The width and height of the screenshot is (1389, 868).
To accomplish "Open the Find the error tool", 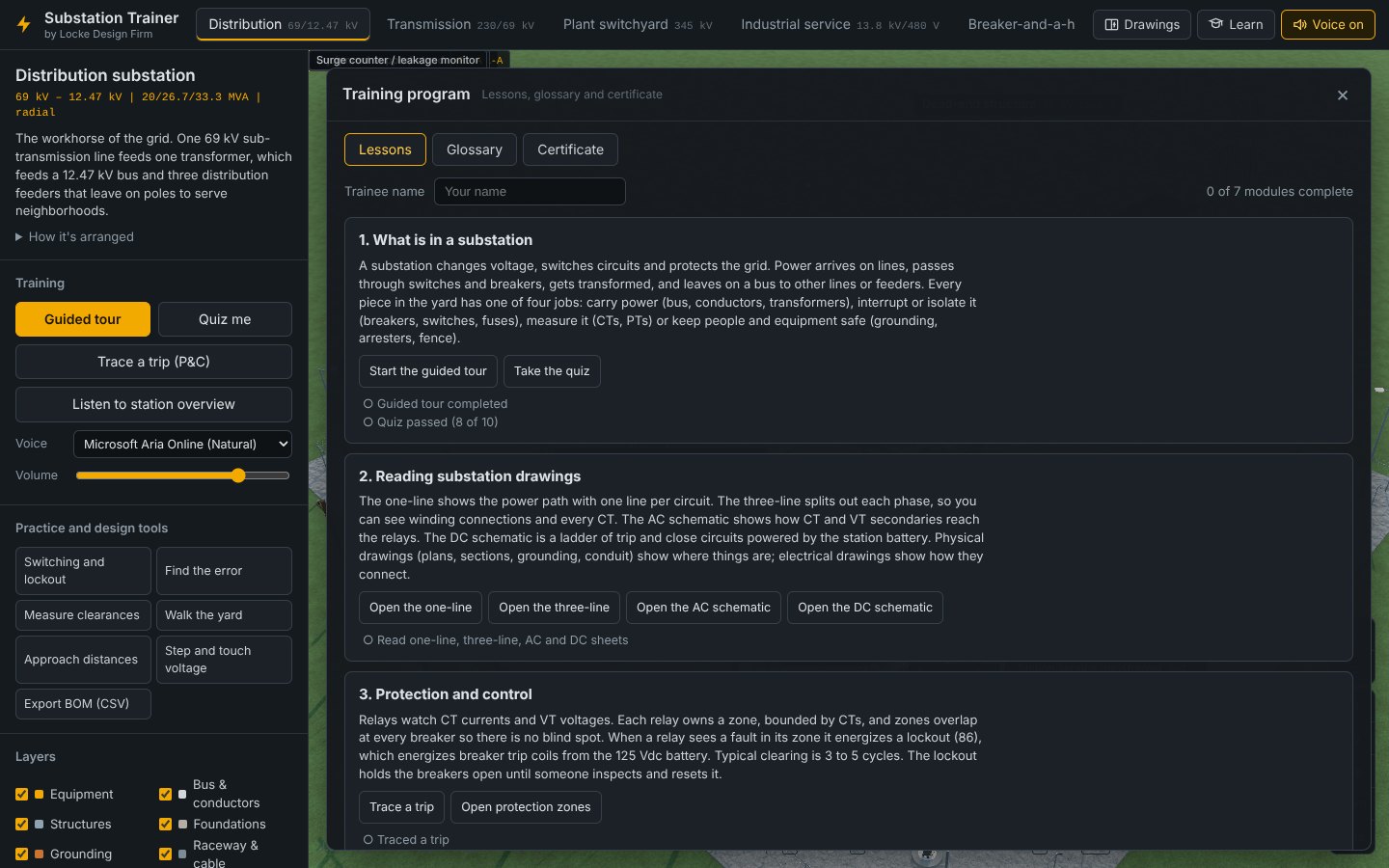I will [x=224, y=571].
